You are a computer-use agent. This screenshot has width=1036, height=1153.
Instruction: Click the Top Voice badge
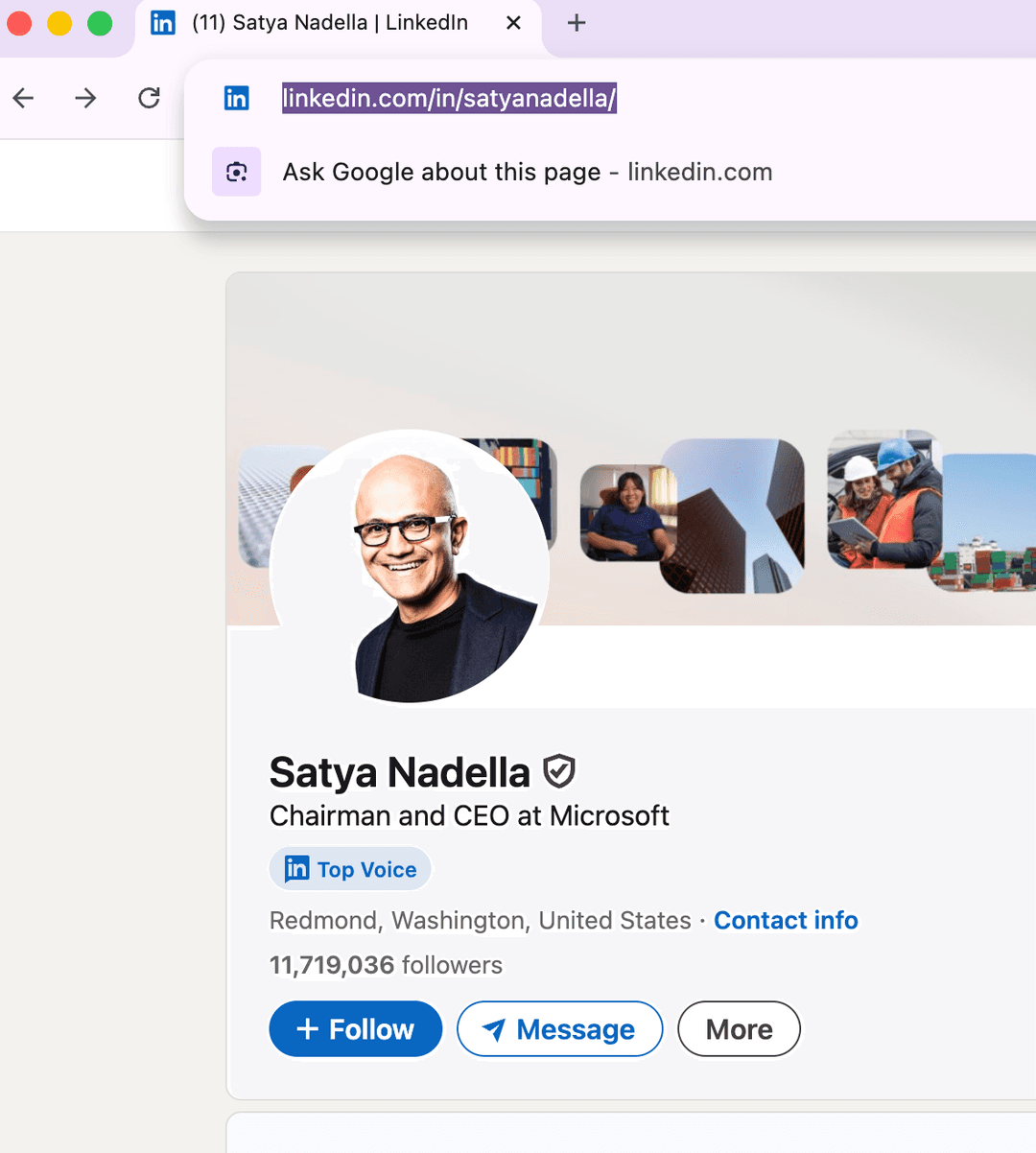[x=351, y=869]
